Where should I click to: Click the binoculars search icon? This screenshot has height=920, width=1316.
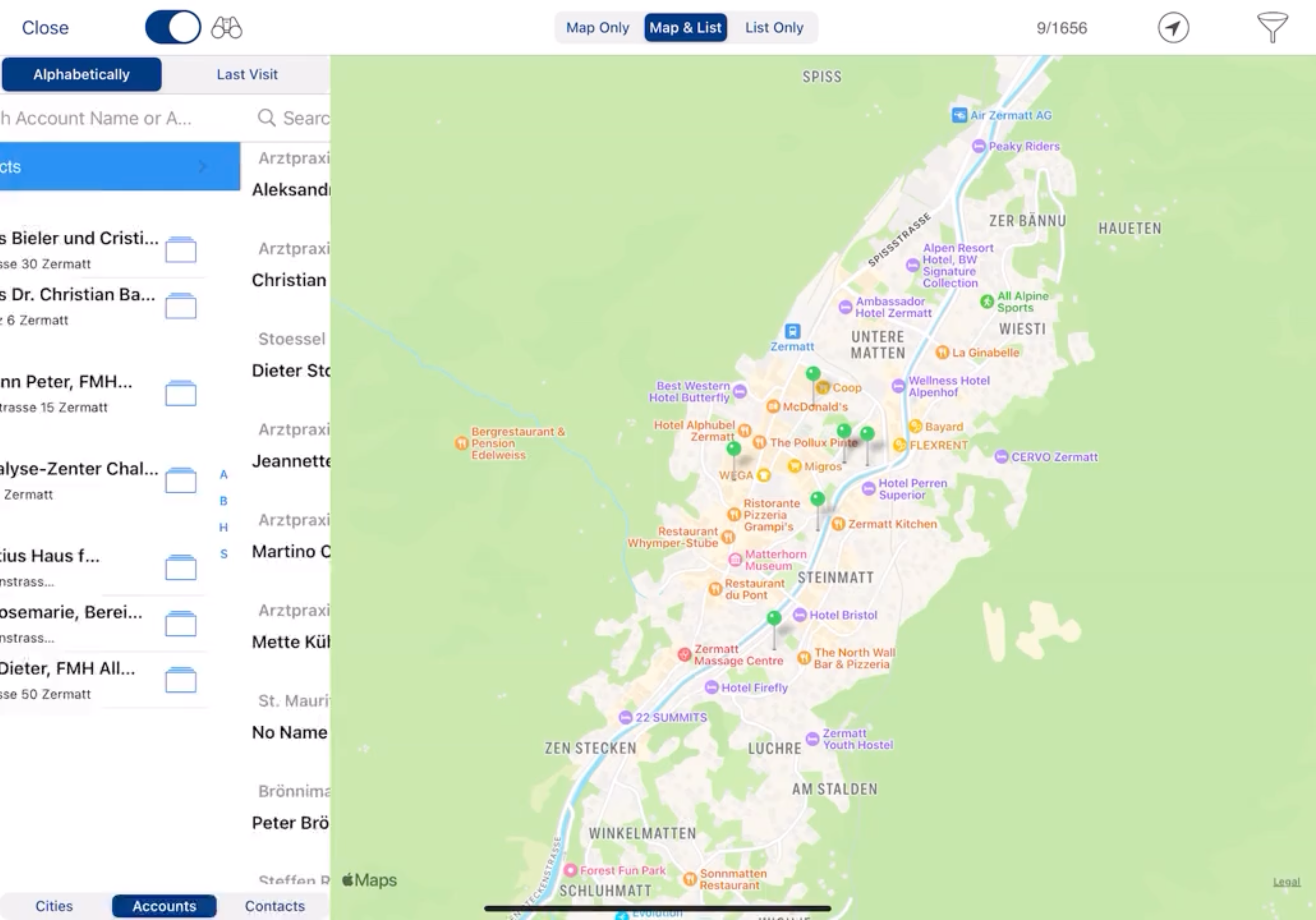(x=227, y=27)
